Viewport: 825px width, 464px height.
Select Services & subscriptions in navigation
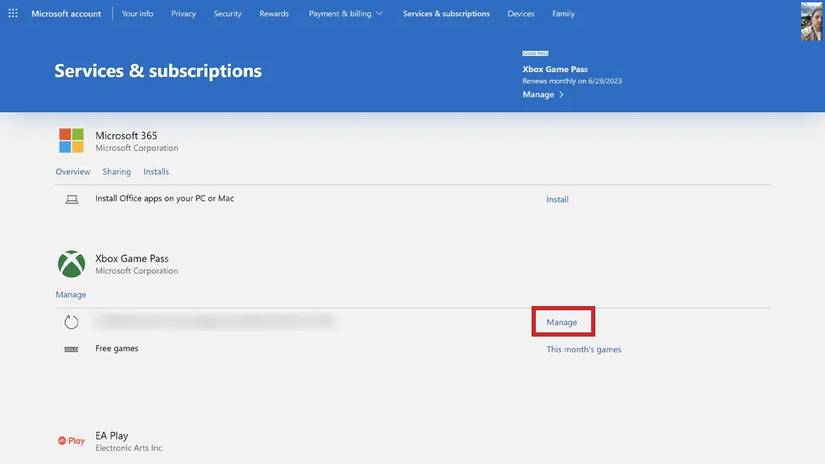click(x=446, y=14)
